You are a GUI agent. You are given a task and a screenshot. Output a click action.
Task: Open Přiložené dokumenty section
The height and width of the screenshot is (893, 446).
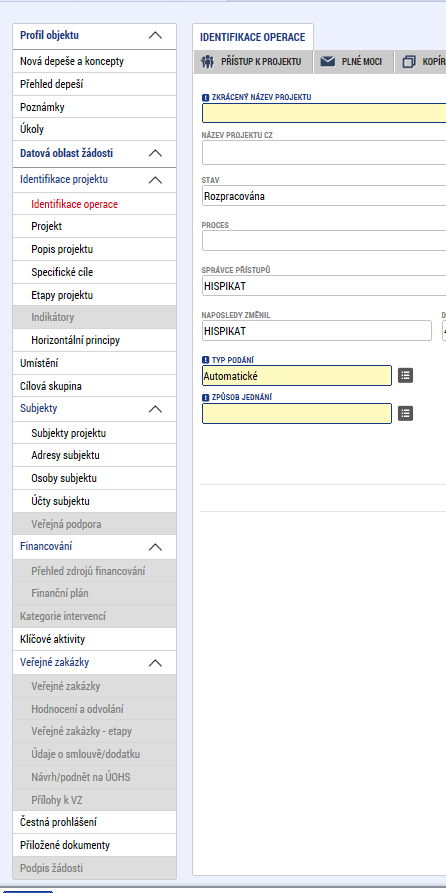click(95, 845)
